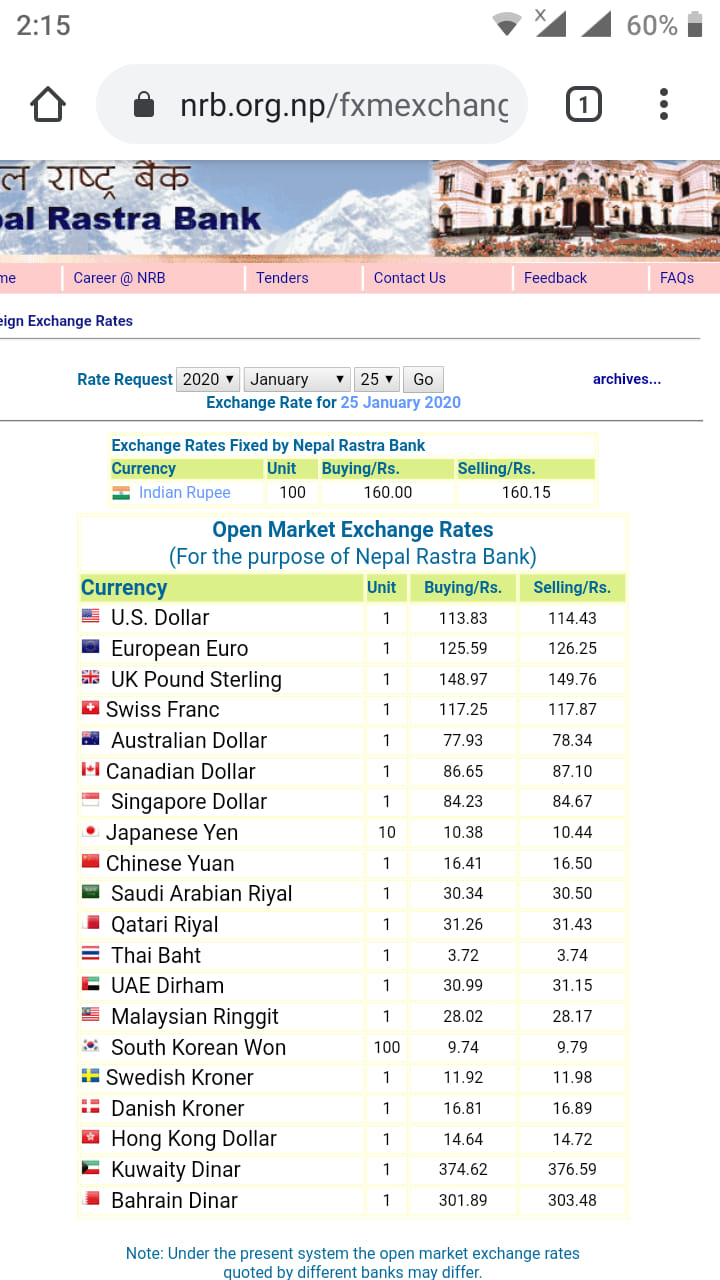
Task: Open Chrome's three-dot overflow menu
Action: pyautogui.click(x=664, y=105)
